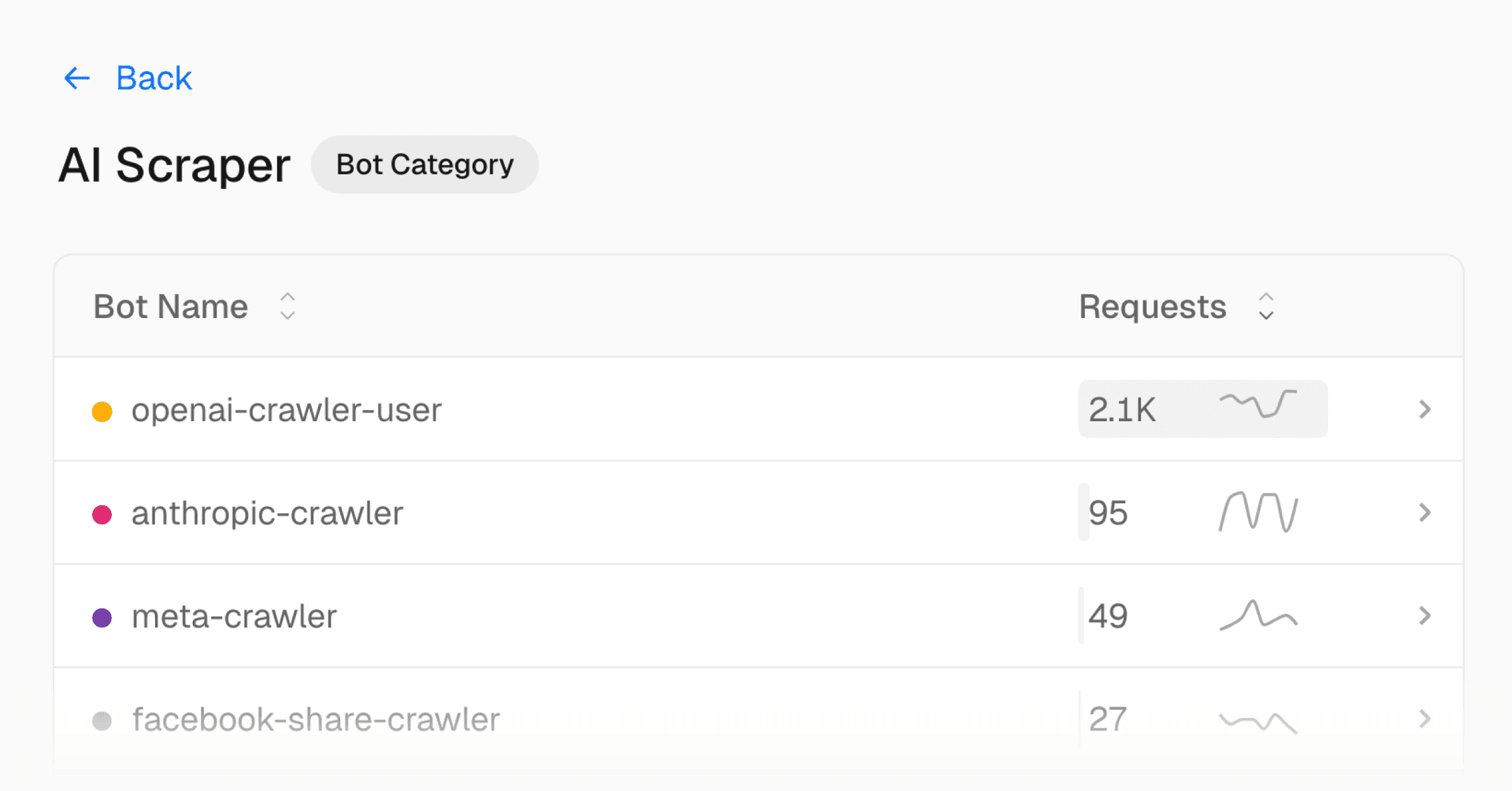
Task: Click the Bot Category badge
Action: click(424, 164)
